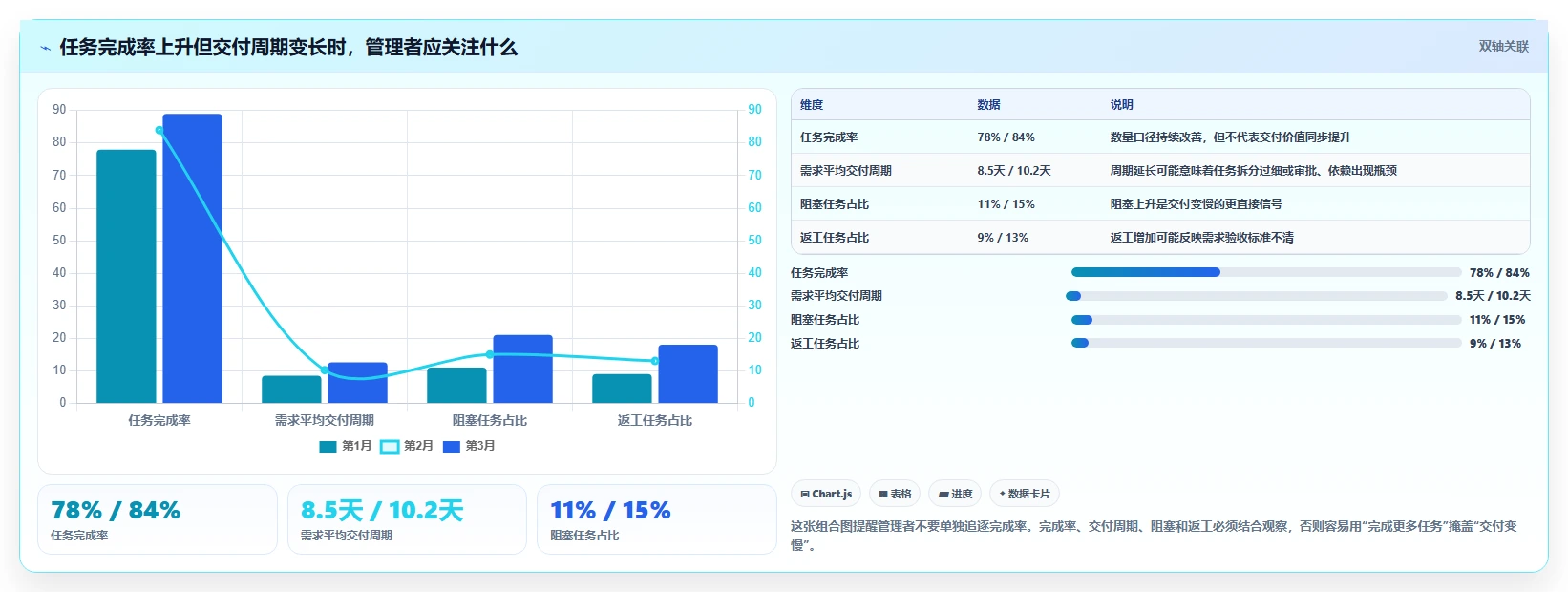Click the 返工任务占比 x-axis label

point(655,420)
